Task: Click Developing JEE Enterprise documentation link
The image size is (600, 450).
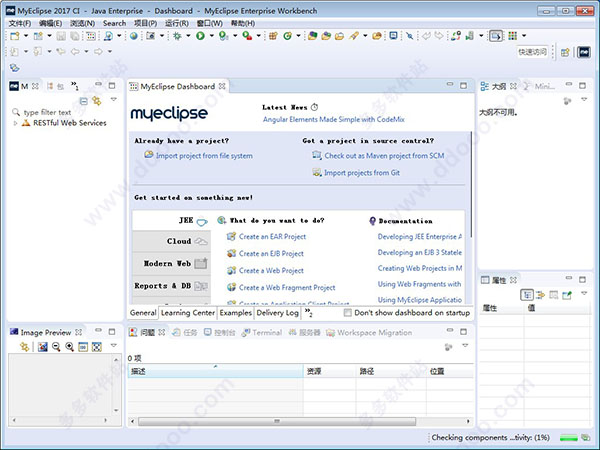Action: pyautogui.click(x=419, y=237)
